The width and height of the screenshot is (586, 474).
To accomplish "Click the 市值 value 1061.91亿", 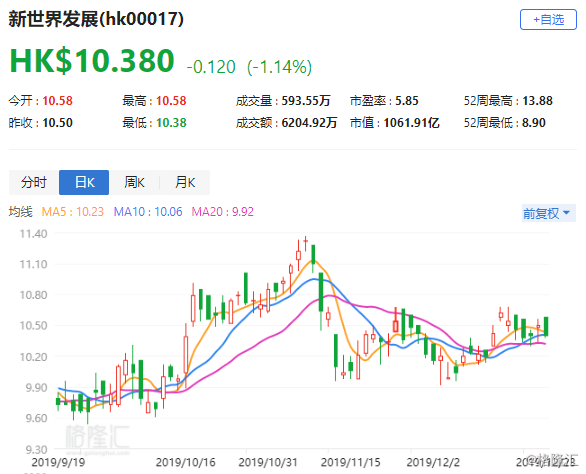I will [x=411, y=123].
